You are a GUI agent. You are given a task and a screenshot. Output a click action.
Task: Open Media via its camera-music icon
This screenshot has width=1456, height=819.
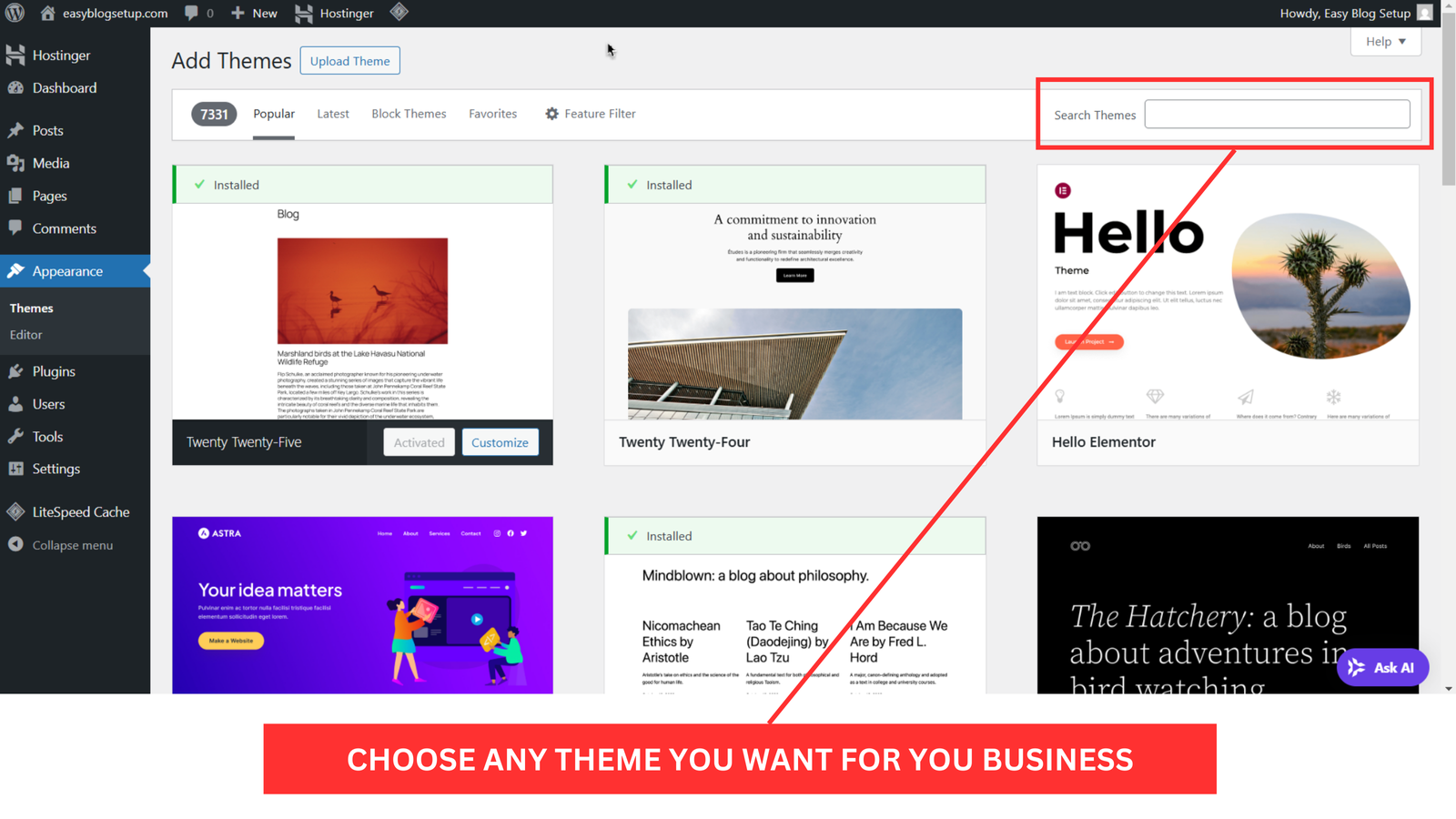pyautogui.click(x=15, y=163)
